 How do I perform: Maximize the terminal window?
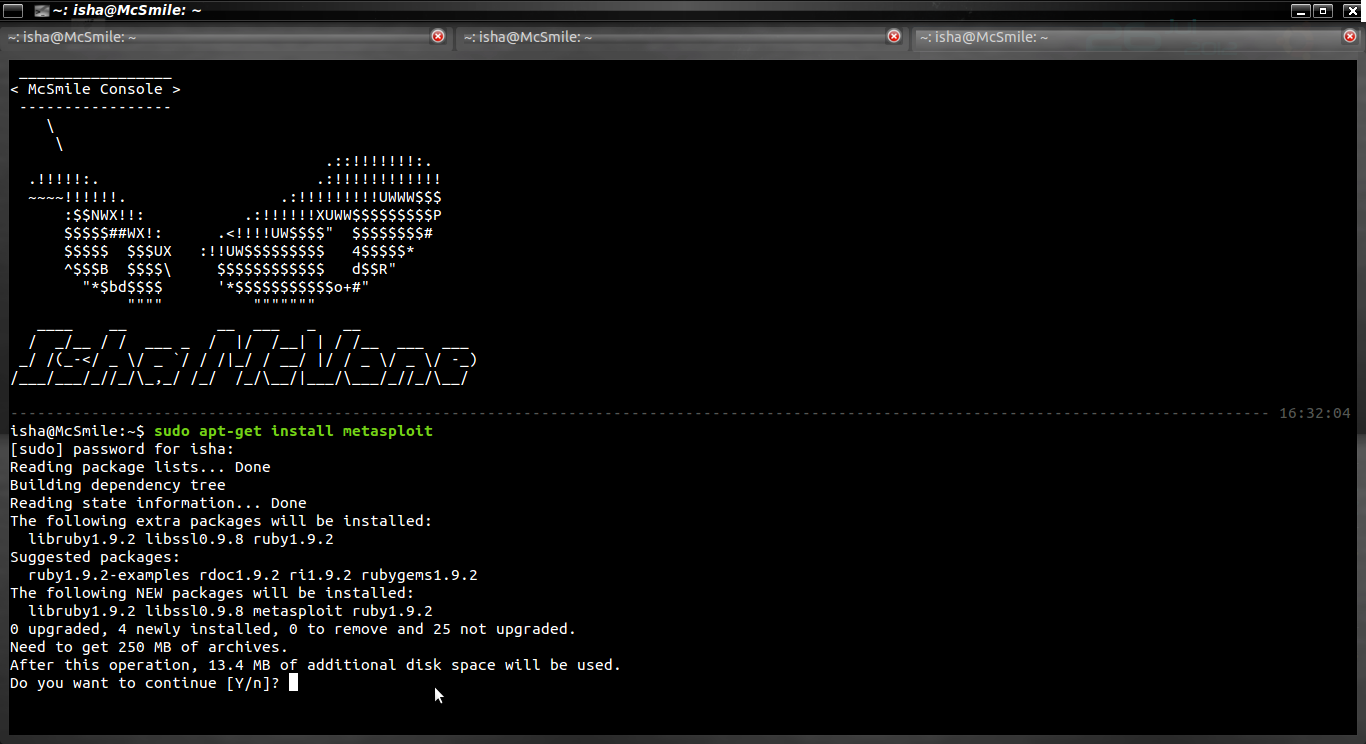point(1323,10)
